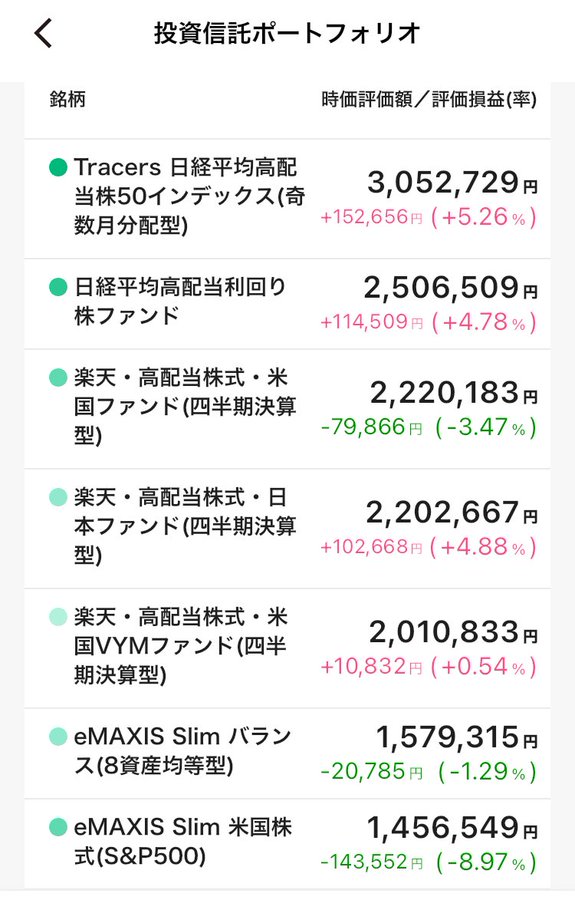Click green dot beside 楽天・高配当株式・米国ファンド
The image size is (575, 900).
pyautogui.click(x=58, y=378)
